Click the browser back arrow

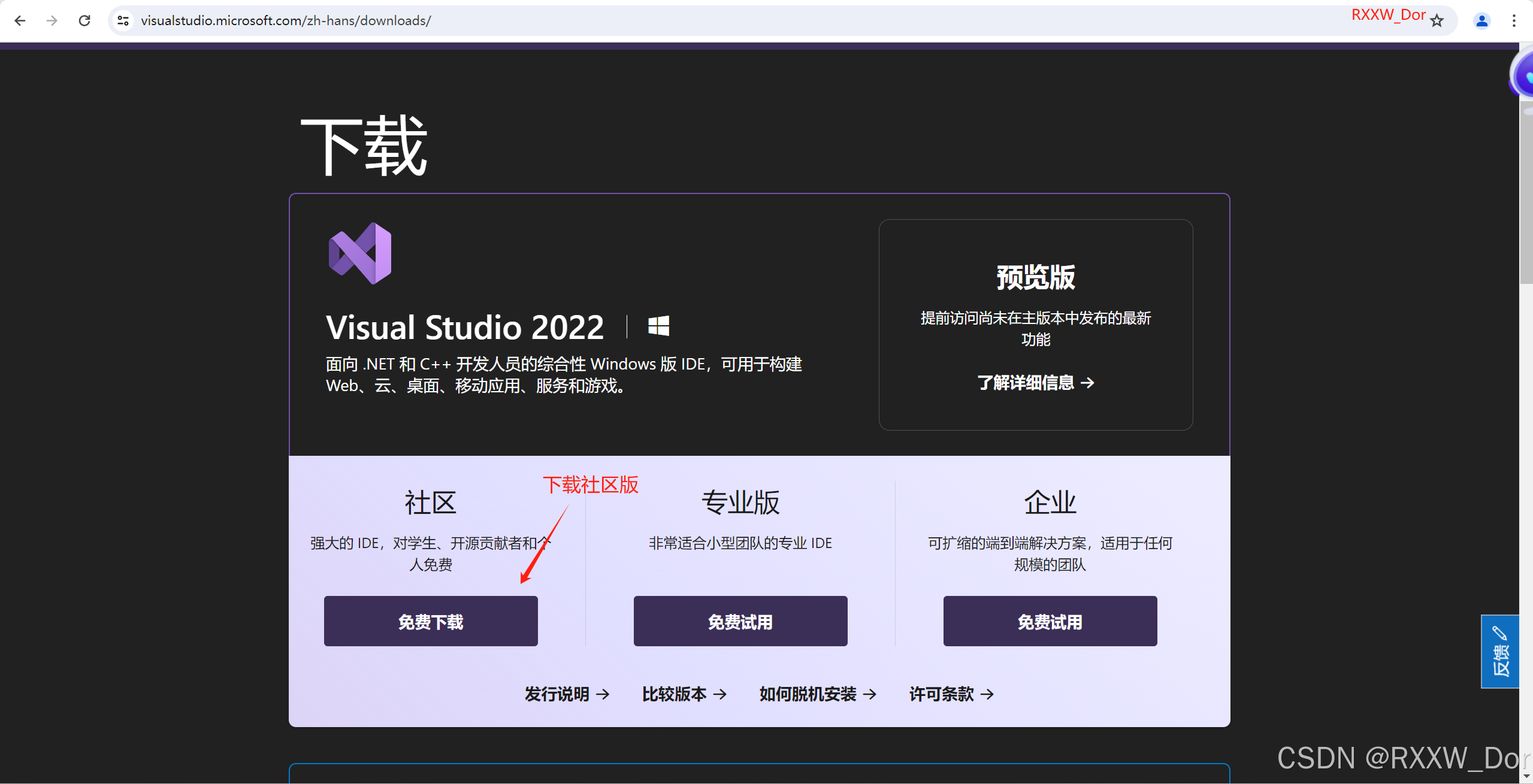coord(20,21)
